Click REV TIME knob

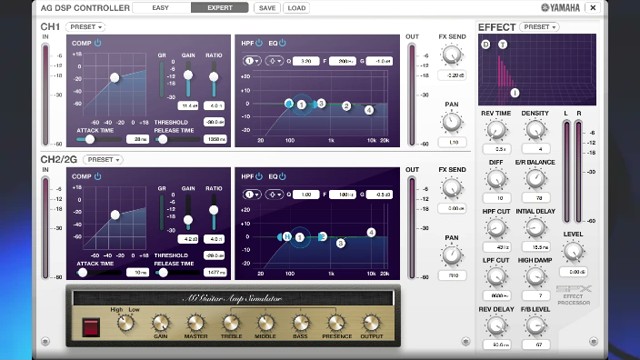pos(496,131)
